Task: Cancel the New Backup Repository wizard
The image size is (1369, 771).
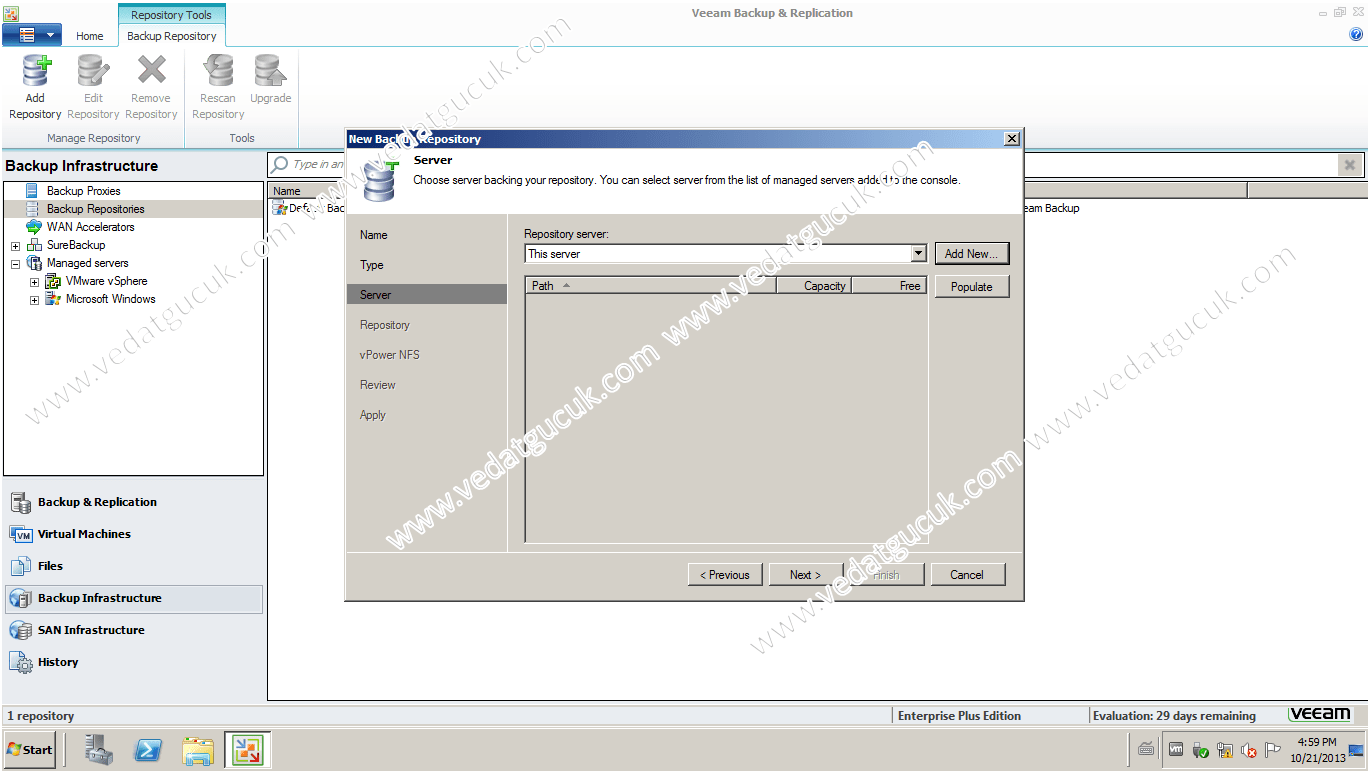Action: click(967, 575)
